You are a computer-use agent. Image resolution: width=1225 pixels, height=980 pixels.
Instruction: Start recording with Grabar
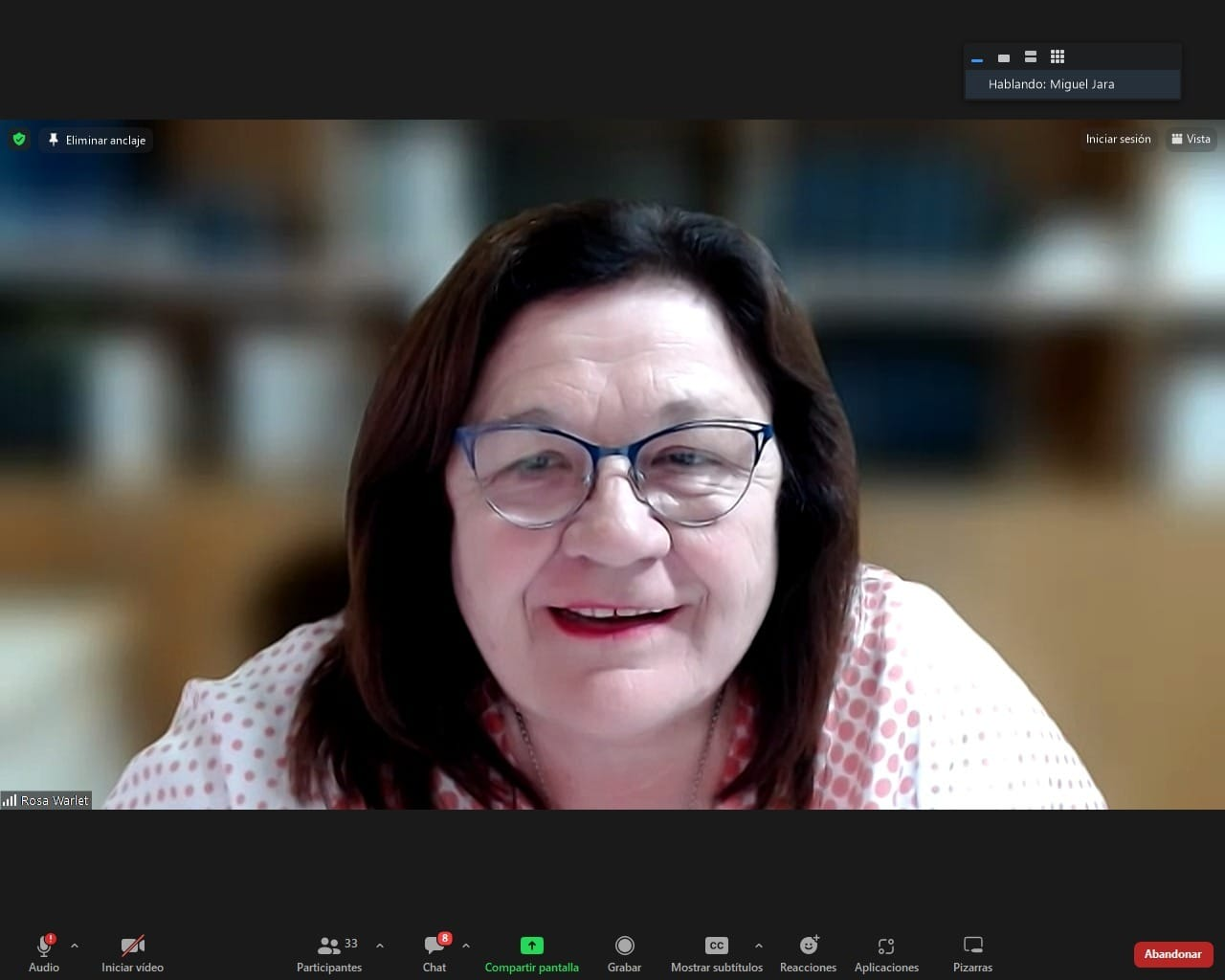[x=624, y=953]
